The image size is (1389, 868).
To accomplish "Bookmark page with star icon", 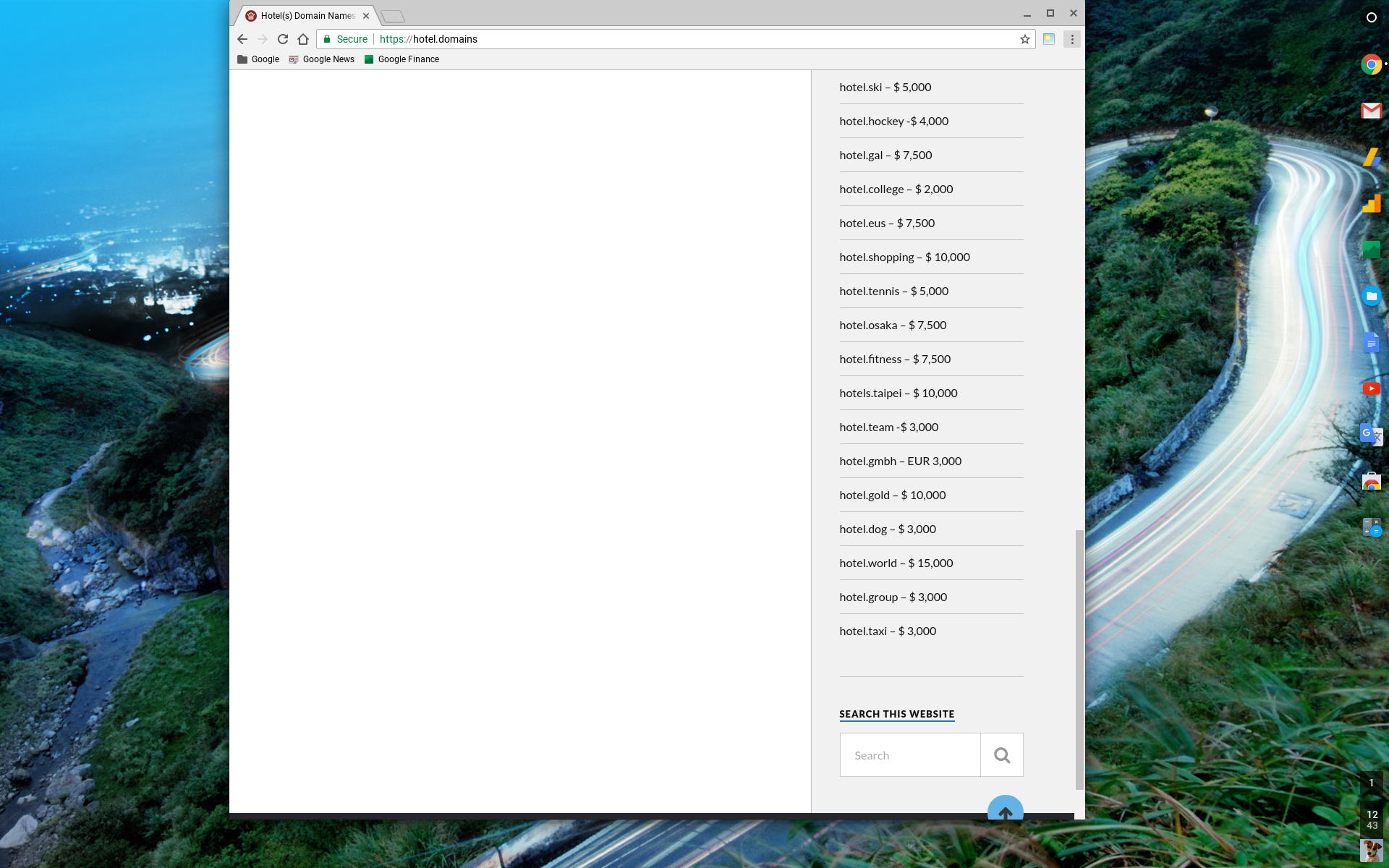I will (1024, 39).
